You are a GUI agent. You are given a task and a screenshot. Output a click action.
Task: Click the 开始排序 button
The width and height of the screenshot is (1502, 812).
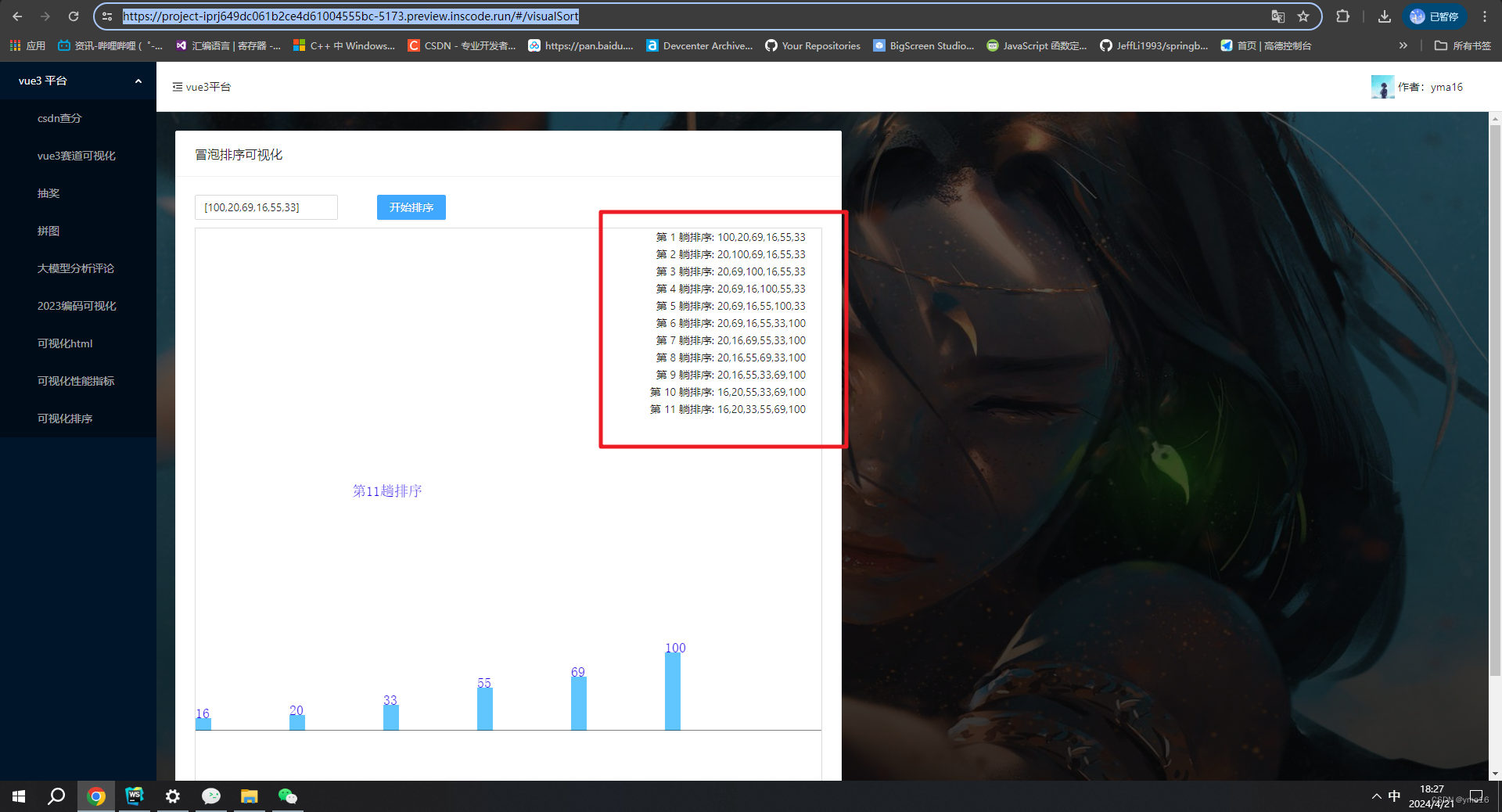[411, 207]
